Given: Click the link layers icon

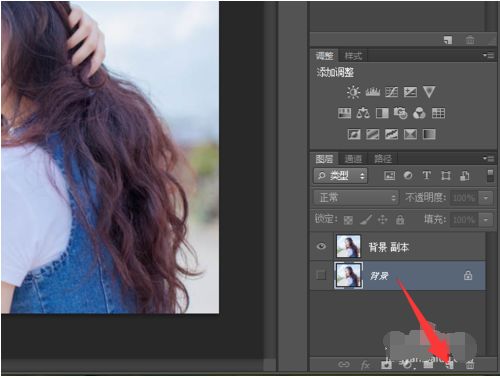Looking at the screenshot, I should click(x=344, y=364).
